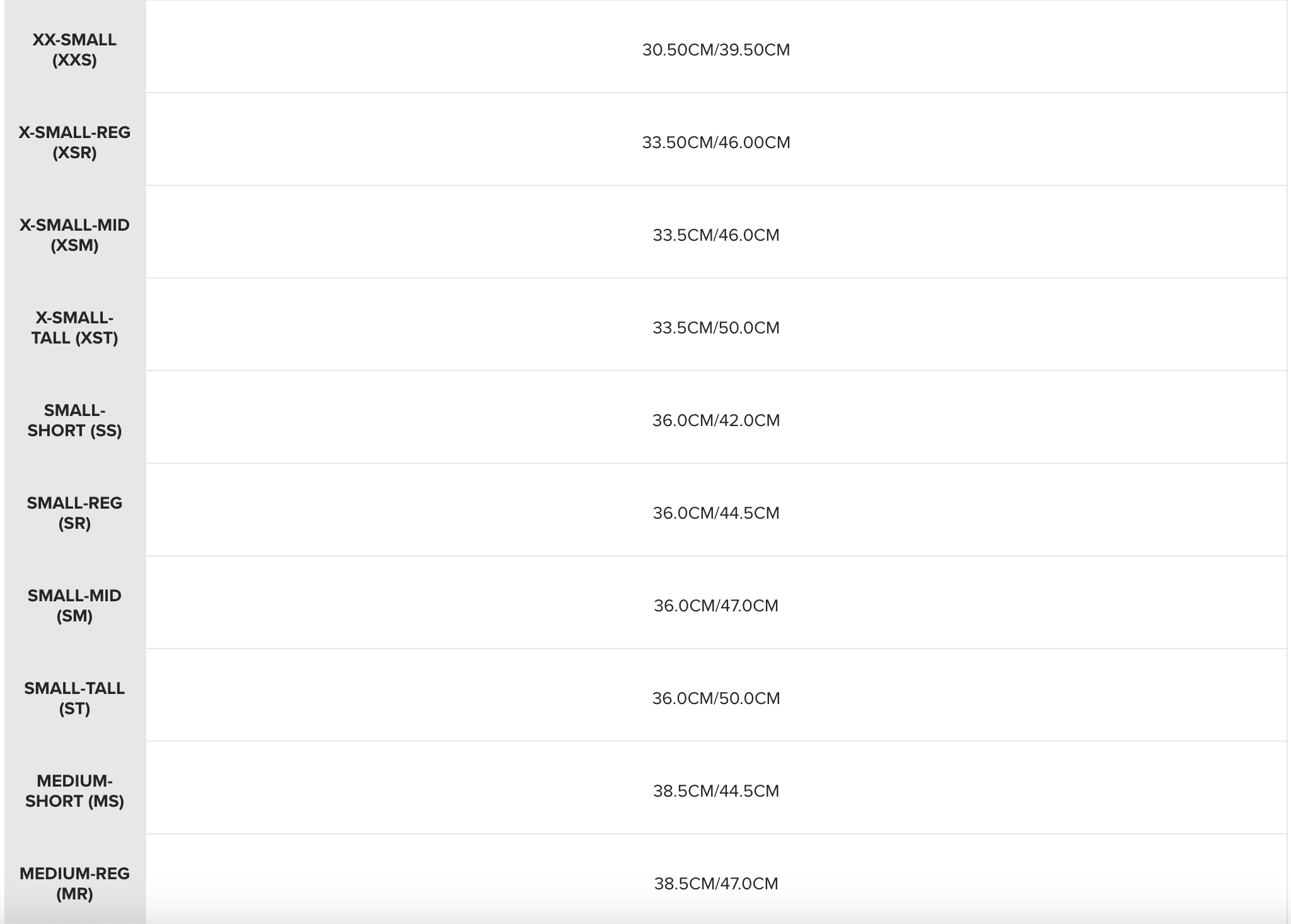Select the MEDIUM-REG (MR) size label
The height and width of the screenshot is (924, 1291).
click(x=74, y=884)
